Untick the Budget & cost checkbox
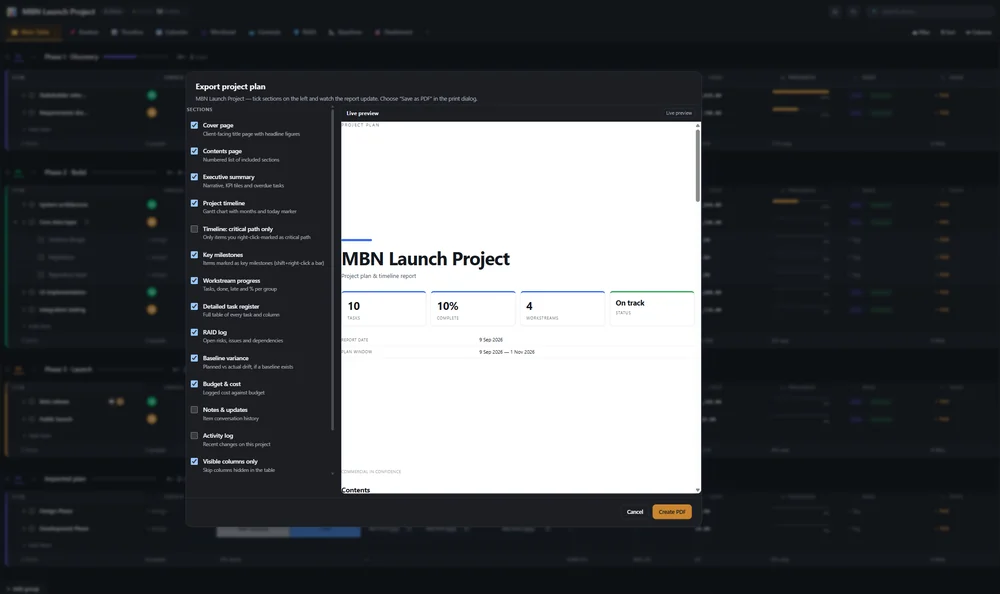This screenshot has width=1000, height=594. pyautogui.click(x=195, y=383)
